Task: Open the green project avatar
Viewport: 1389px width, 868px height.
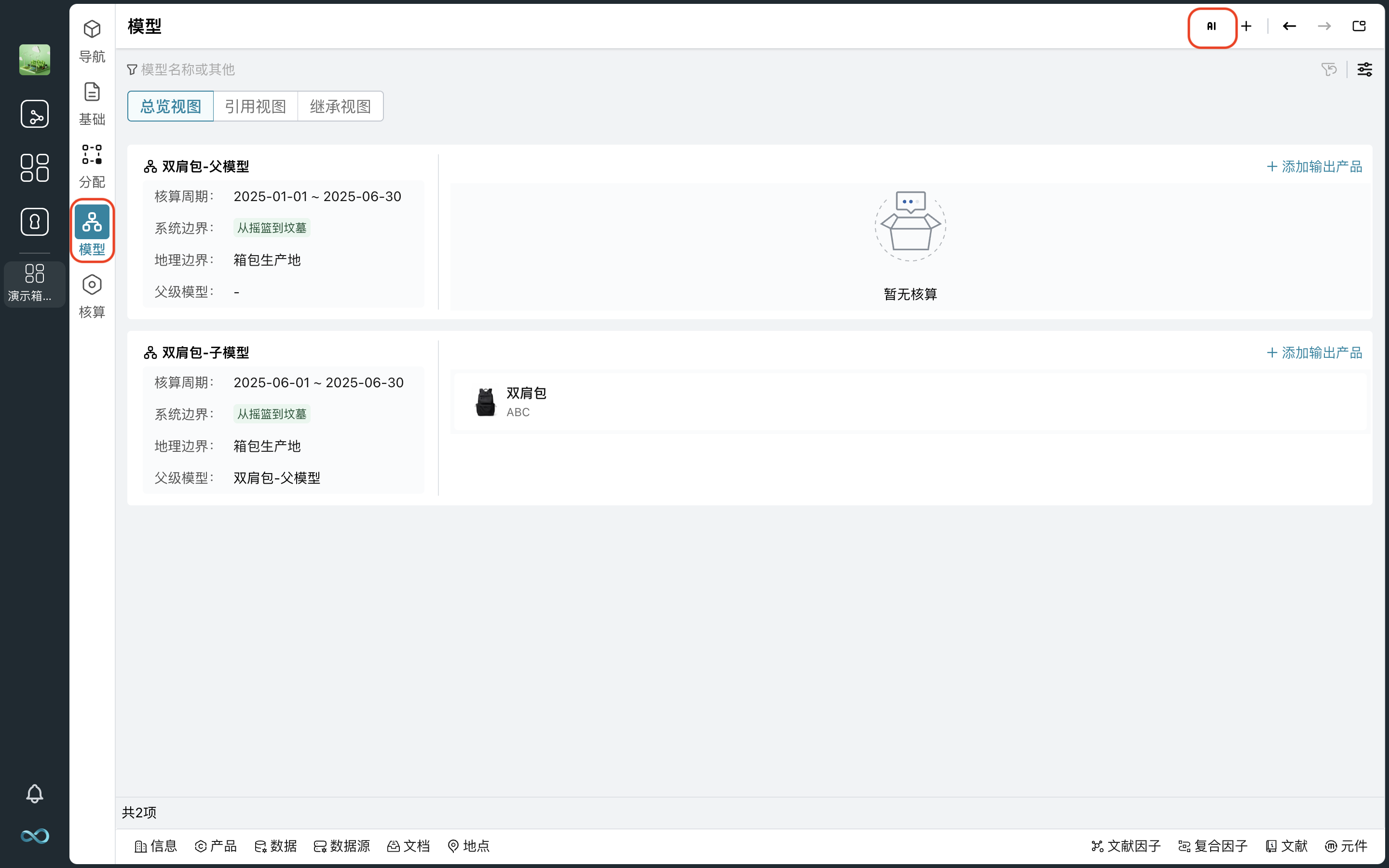Action: (34, 60)
